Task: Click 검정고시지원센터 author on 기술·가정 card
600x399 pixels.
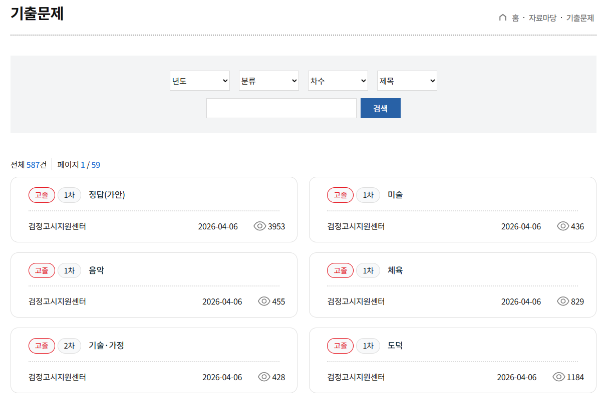Action: pyautogui.click(x=57, y=377)
